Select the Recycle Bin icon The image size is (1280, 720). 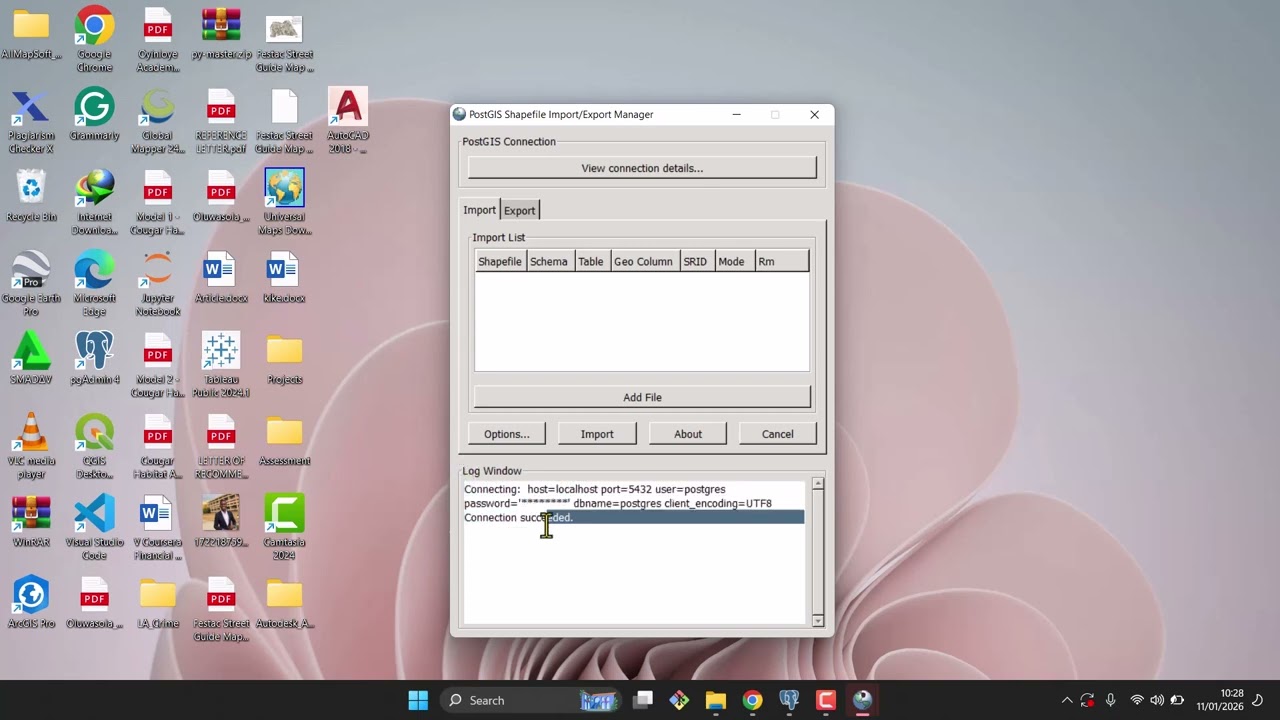[31, 196]
